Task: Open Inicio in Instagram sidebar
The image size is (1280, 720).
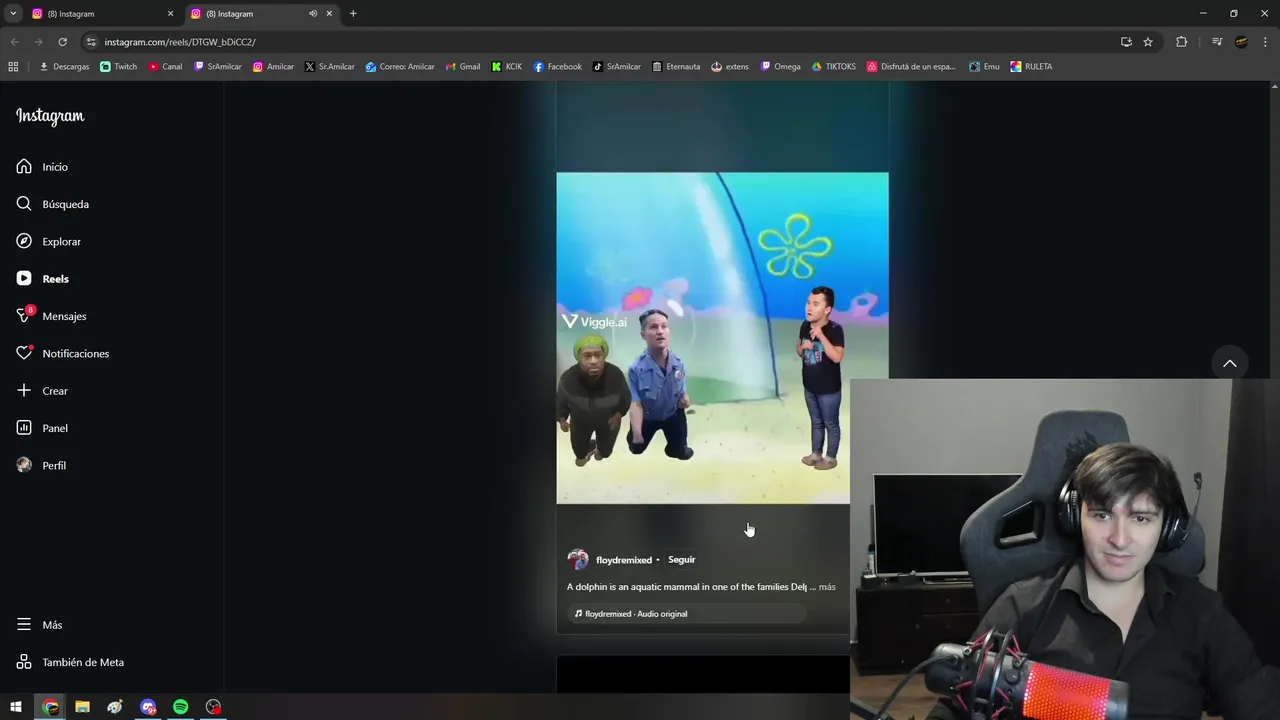Action: (x=42, y=167)
